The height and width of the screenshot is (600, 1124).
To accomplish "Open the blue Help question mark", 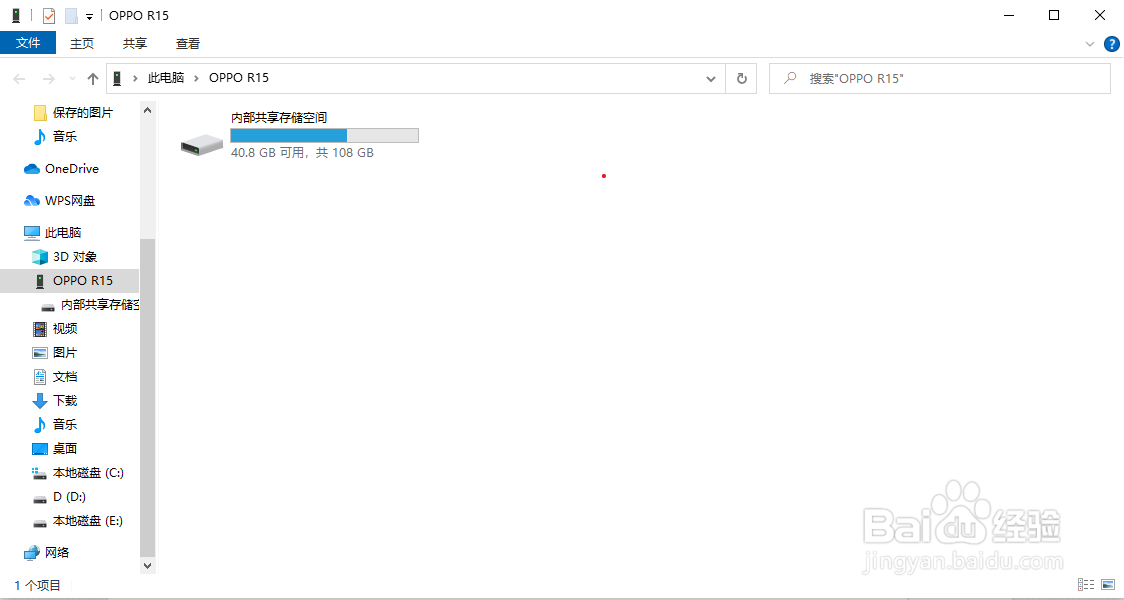I will (x=1111, y=44).
